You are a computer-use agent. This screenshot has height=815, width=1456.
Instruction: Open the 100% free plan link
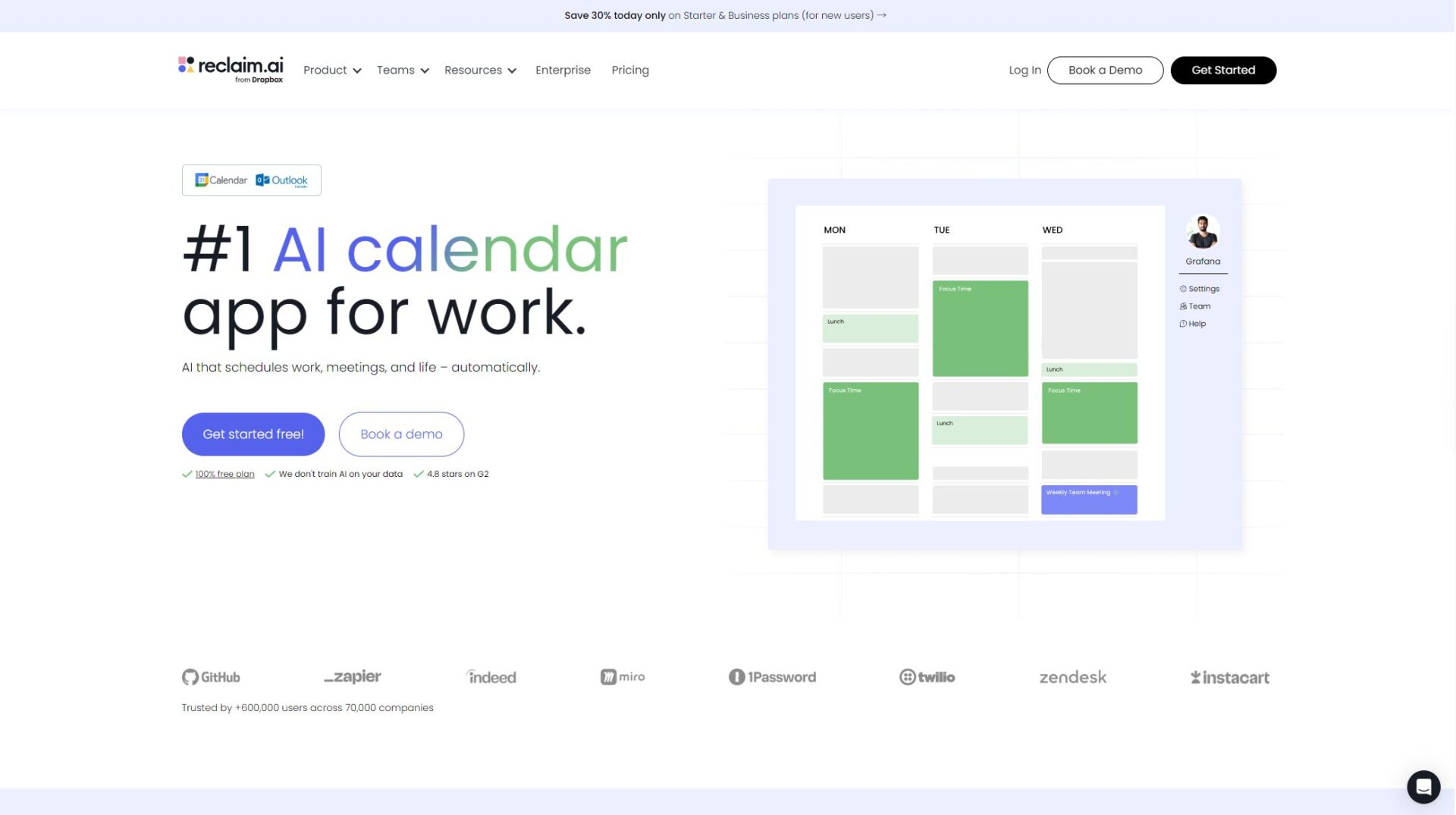point(224,474)
